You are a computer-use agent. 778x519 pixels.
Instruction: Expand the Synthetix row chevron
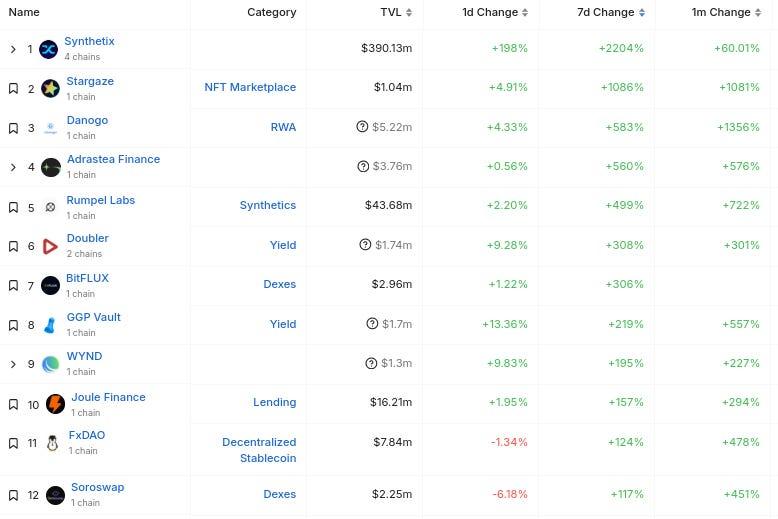[x=13, y=49]
